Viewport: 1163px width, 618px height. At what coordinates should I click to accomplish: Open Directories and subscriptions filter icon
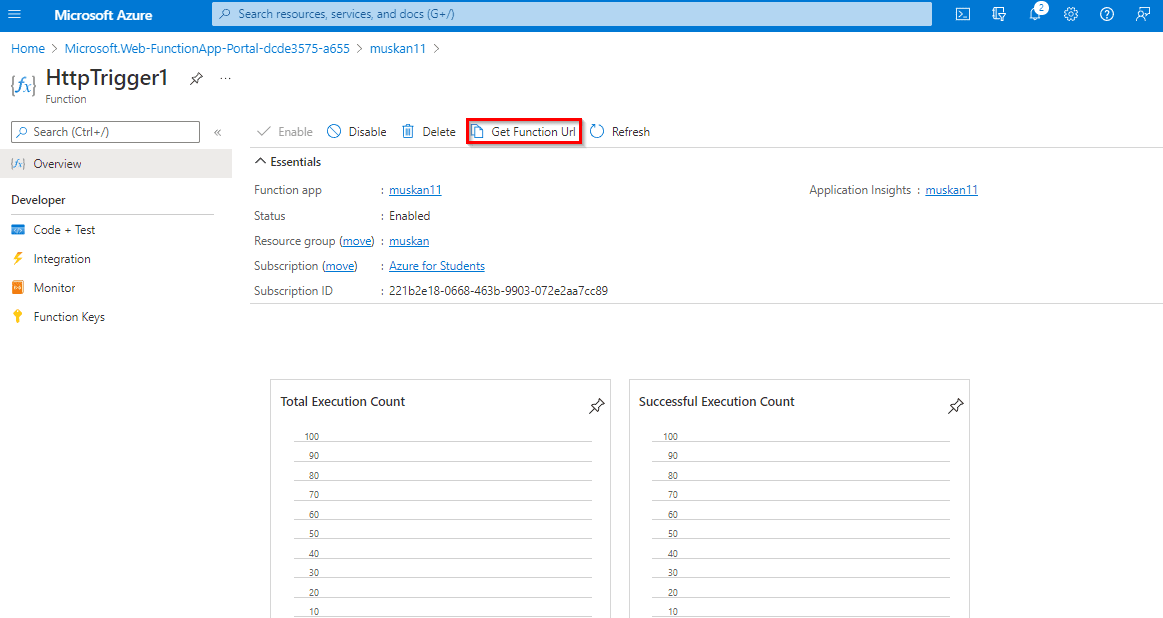coord(998,14)
